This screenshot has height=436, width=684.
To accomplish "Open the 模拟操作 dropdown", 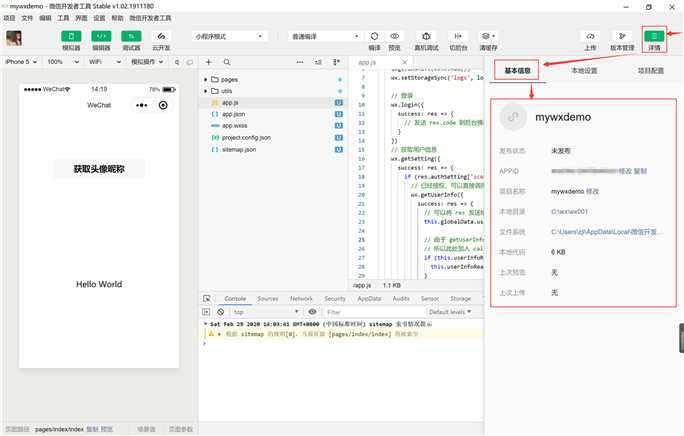I will click(147, 62).
